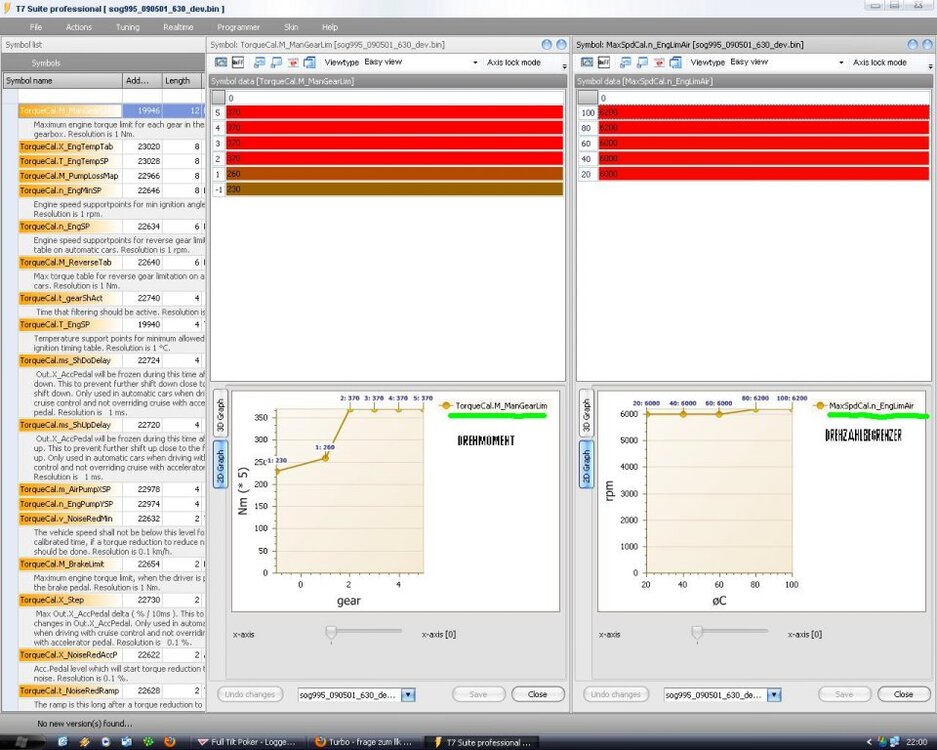Screen dimensions: 937x750
Task: Click the 100 degree row cell with value 6200
Action: [x=764, y=112]
